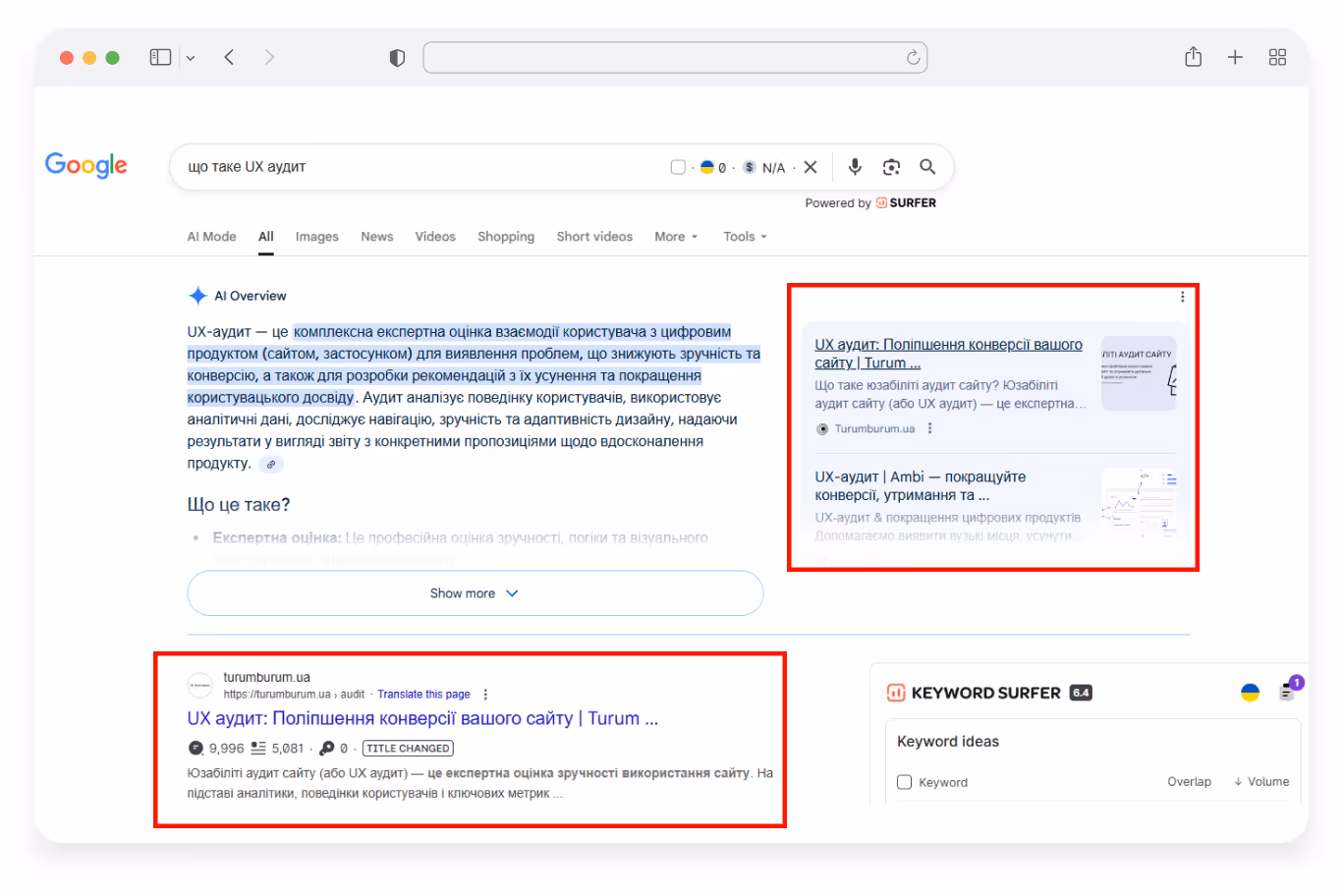Click the AI Overview sparkle icon

pyautogui.click(x=197, y=296)
